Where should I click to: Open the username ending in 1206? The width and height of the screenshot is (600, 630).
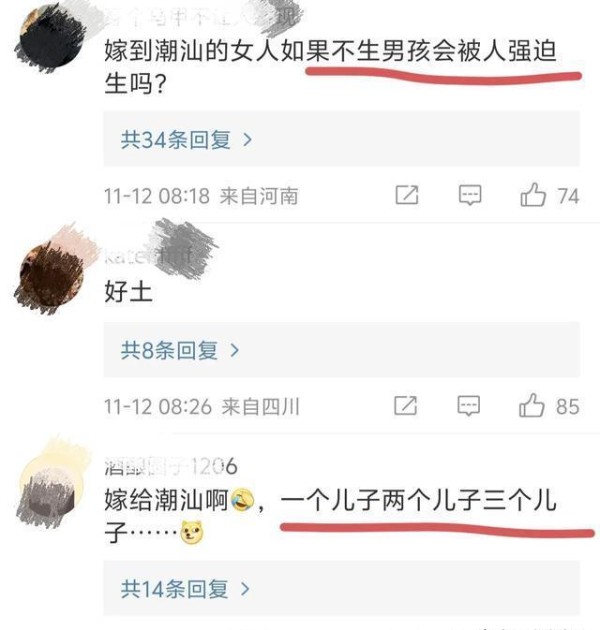pyautogui.click(x=171, y=466)
